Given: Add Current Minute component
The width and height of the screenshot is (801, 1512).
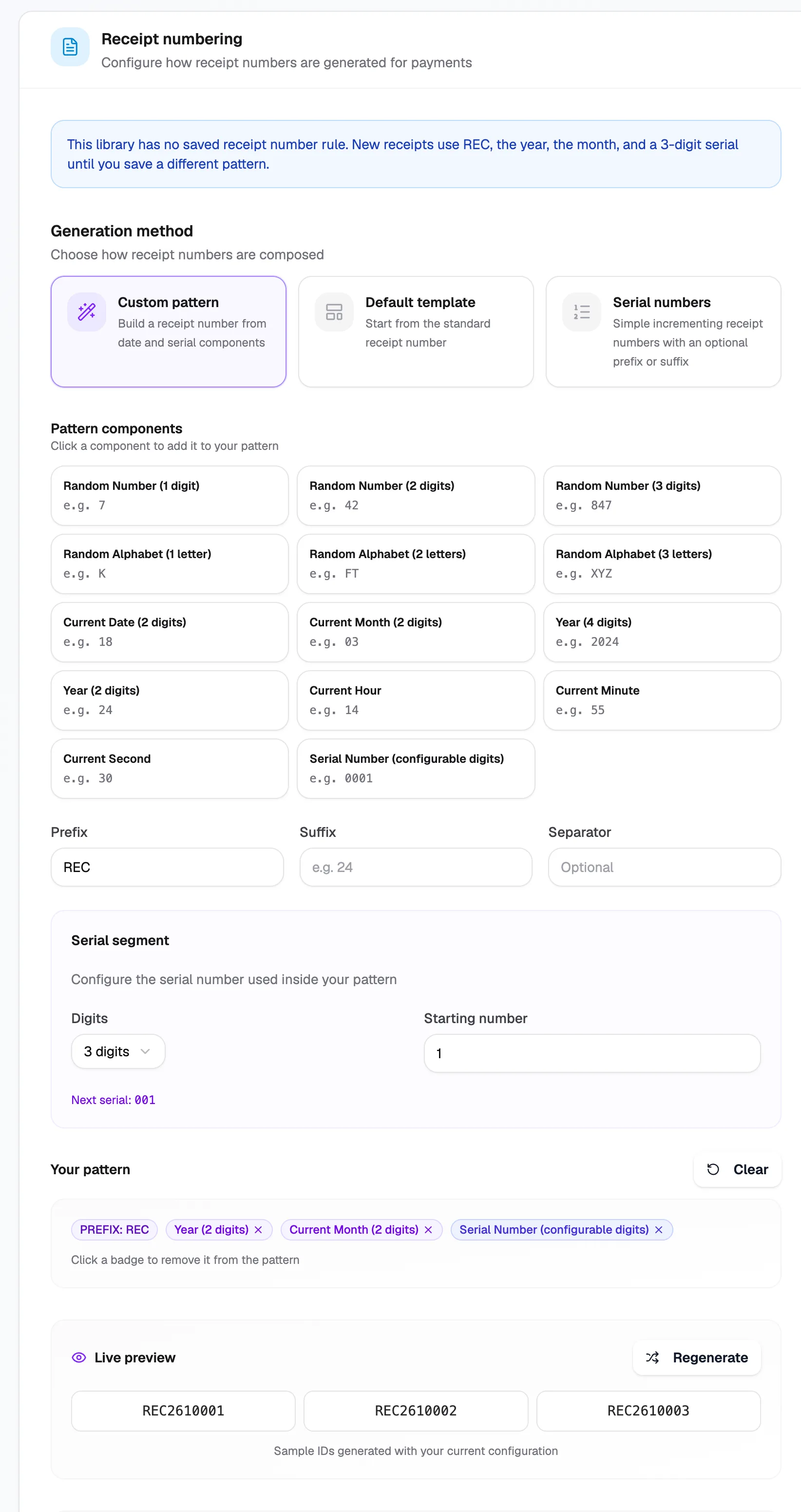Looking at the screenshot, I should pos(662,700).
